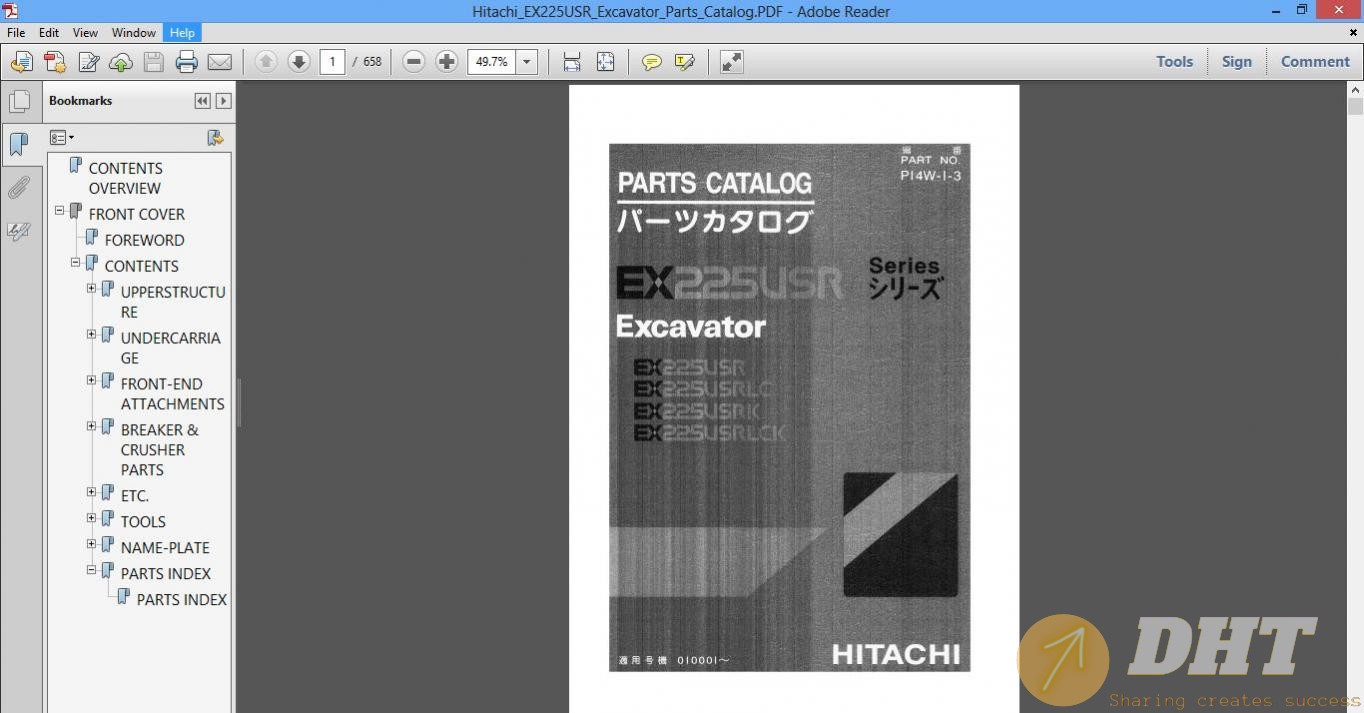Image resolution: width=1364 pixels, height=713 pixels.
Task: Go to previous page arrow button
Action: coord(266,62)
